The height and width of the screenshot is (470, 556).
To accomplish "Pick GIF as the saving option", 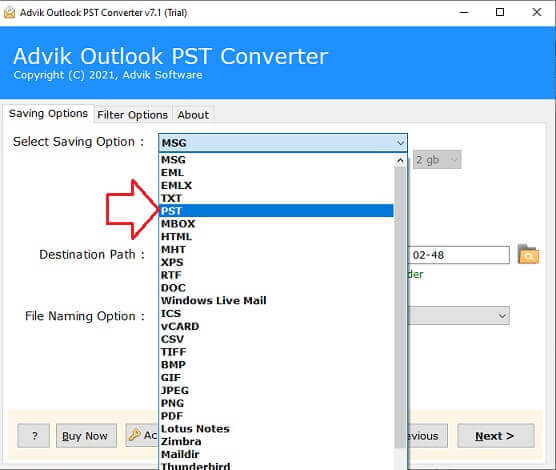I will pos(277,377).
